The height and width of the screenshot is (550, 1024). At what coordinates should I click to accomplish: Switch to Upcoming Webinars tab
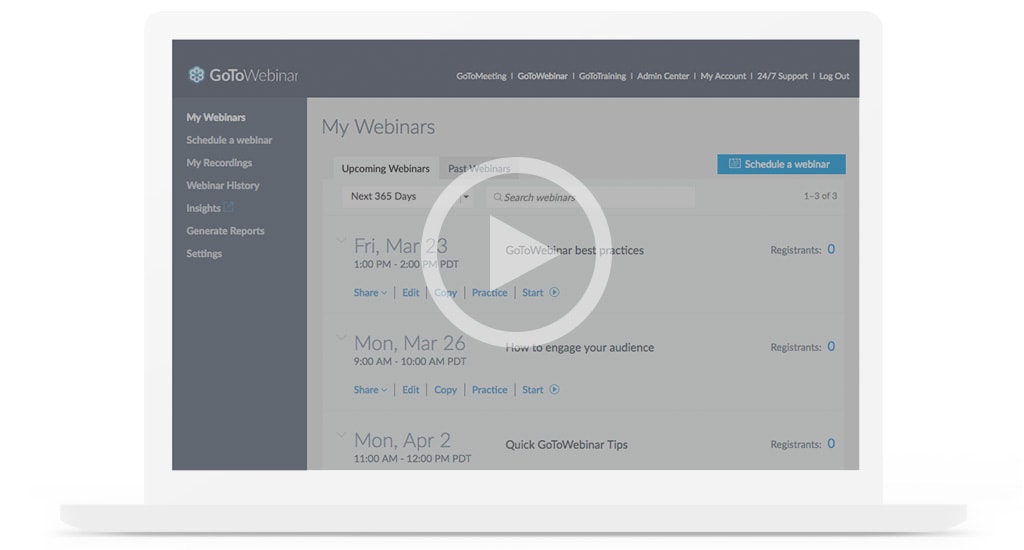click(385, 169)
